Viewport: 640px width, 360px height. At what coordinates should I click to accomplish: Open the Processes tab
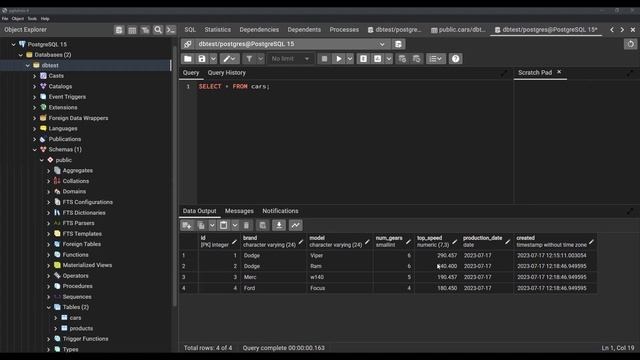[x=344, y=30]
